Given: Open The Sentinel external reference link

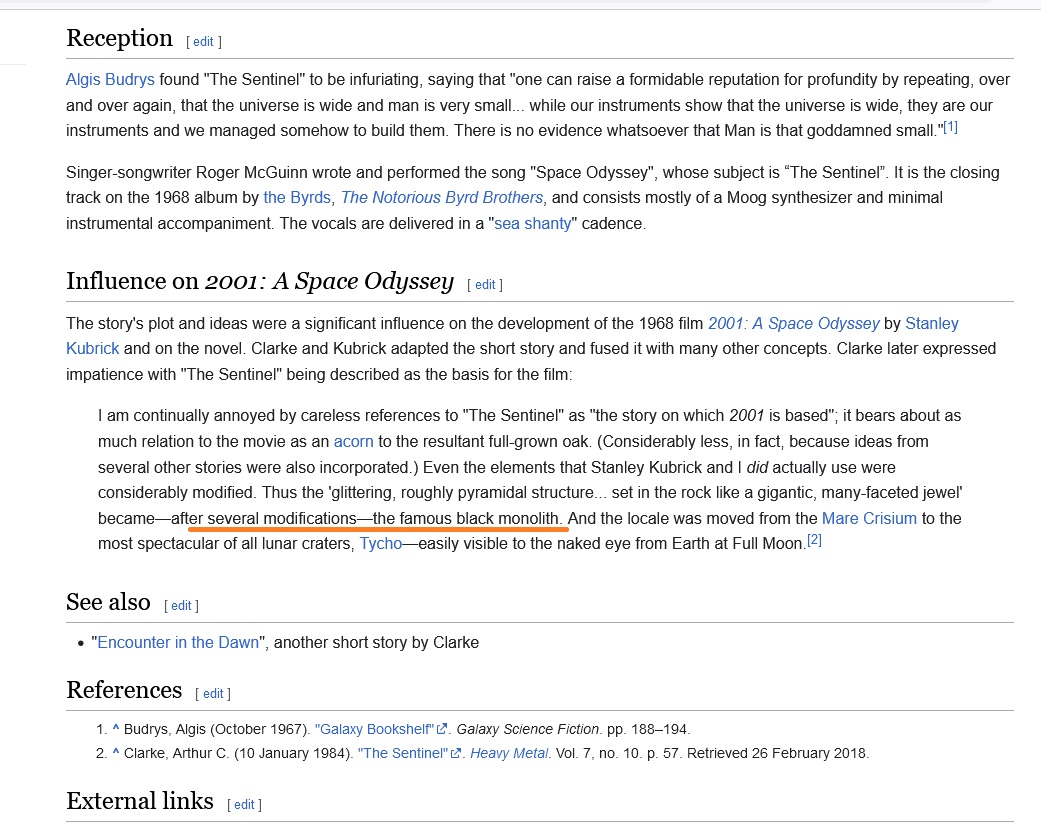Looking at the screenshot, I should coord(409,754).
